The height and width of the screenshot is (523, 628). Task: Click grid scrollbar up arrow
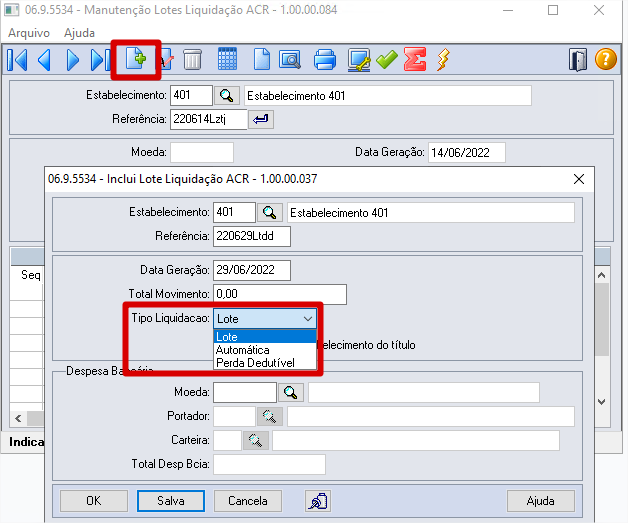tap(601, 275)
